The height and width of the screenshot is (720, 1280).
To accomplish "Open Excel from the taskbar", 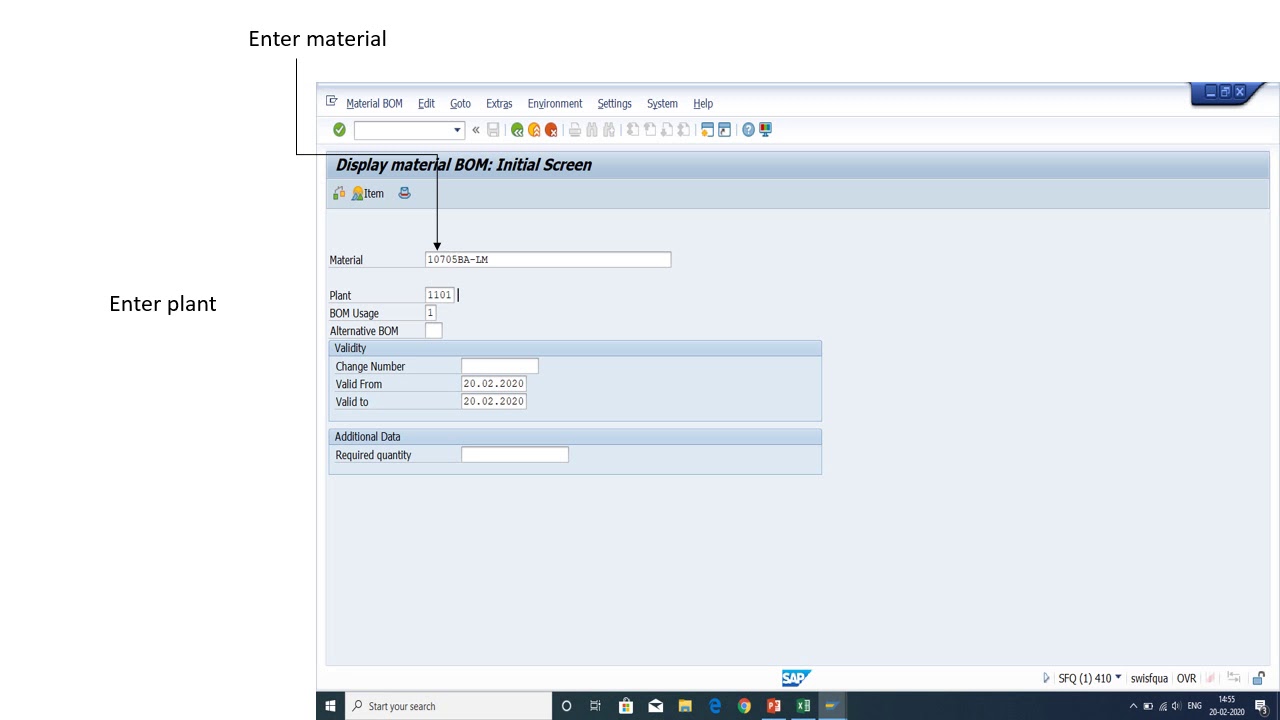I will tap(803, 706).
